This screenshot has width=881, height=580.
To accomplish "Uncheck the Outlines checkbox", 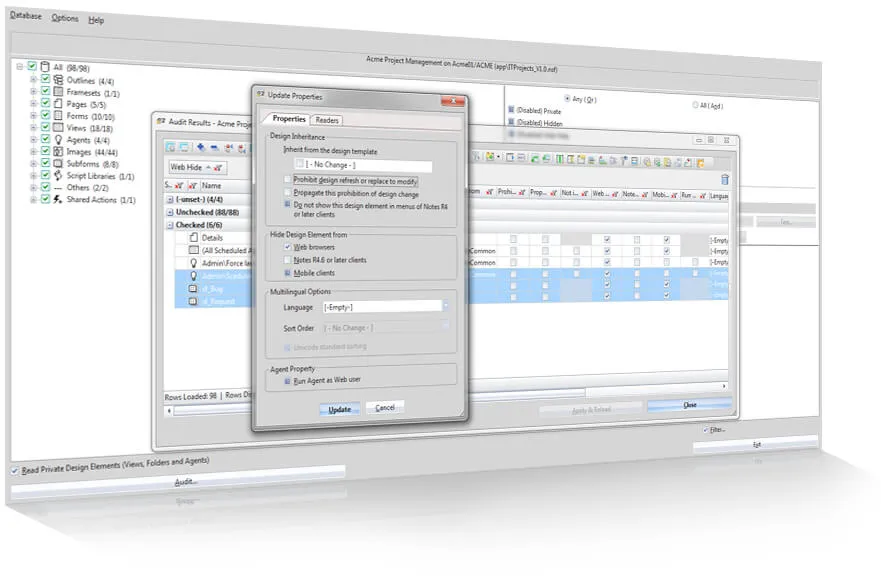I will [46, 79].
